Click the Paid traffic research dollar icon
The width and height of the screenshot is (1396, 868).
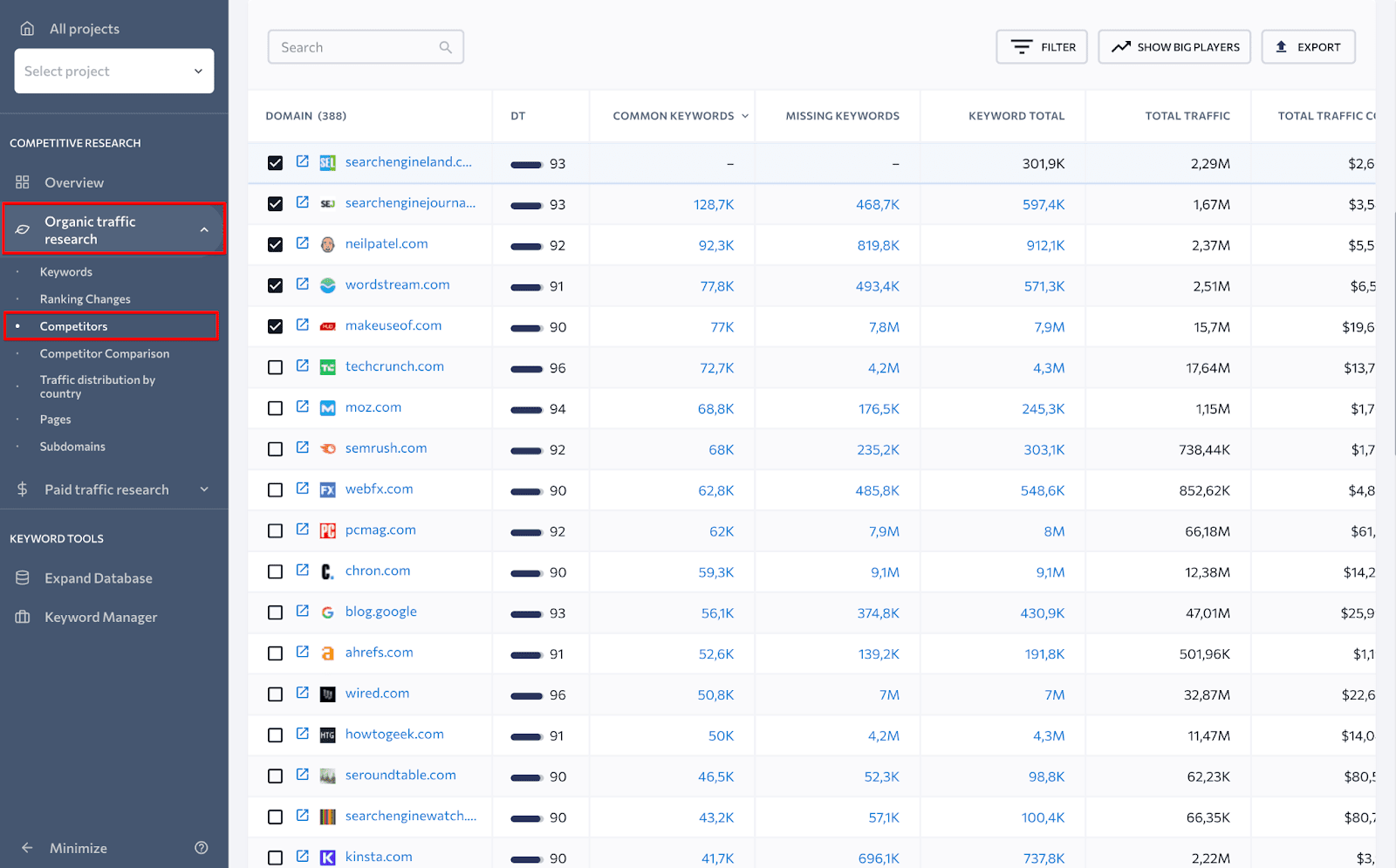coord(23,489)
